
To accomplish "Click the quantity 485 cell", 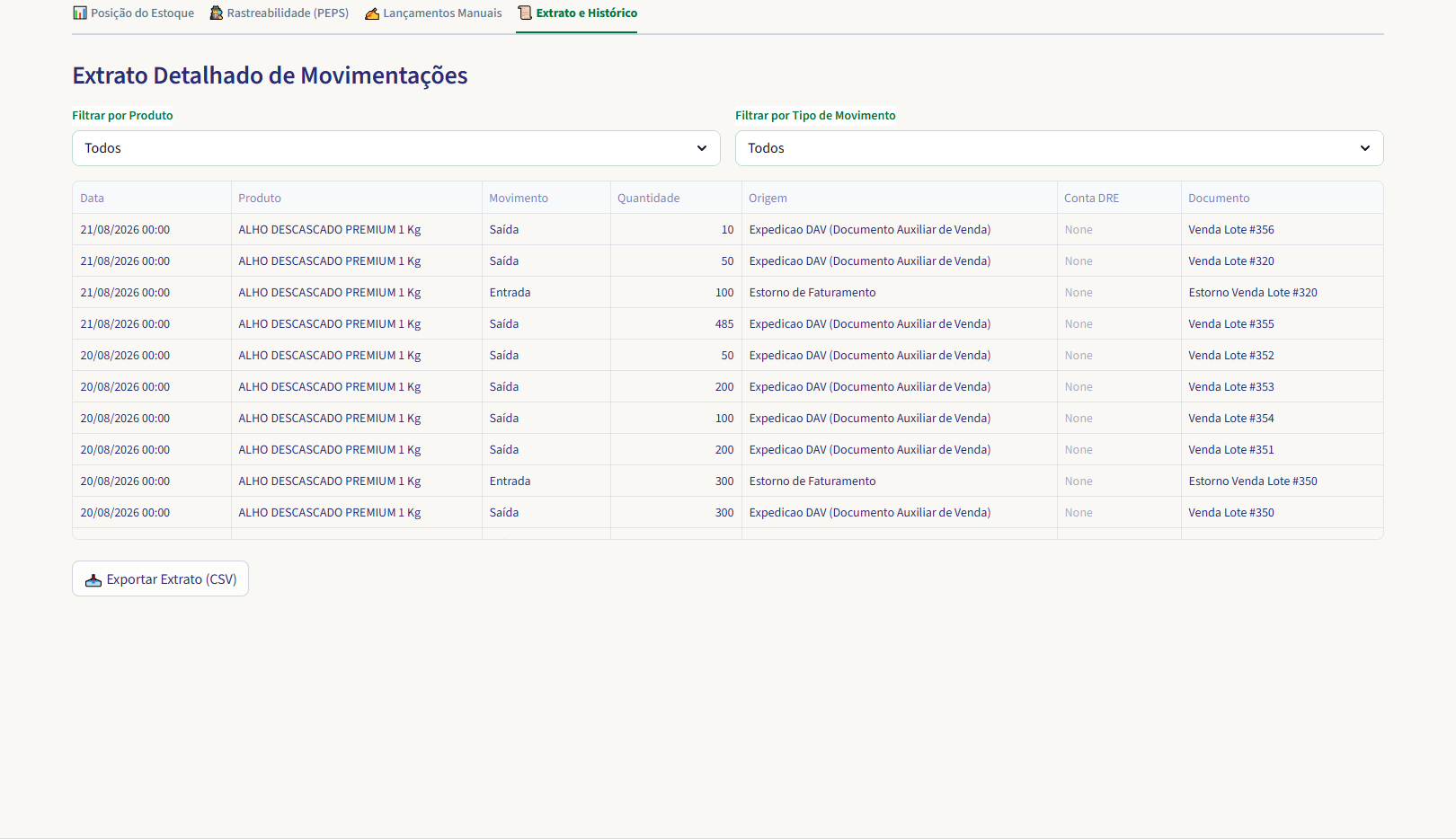I will [x=676, y=323].
